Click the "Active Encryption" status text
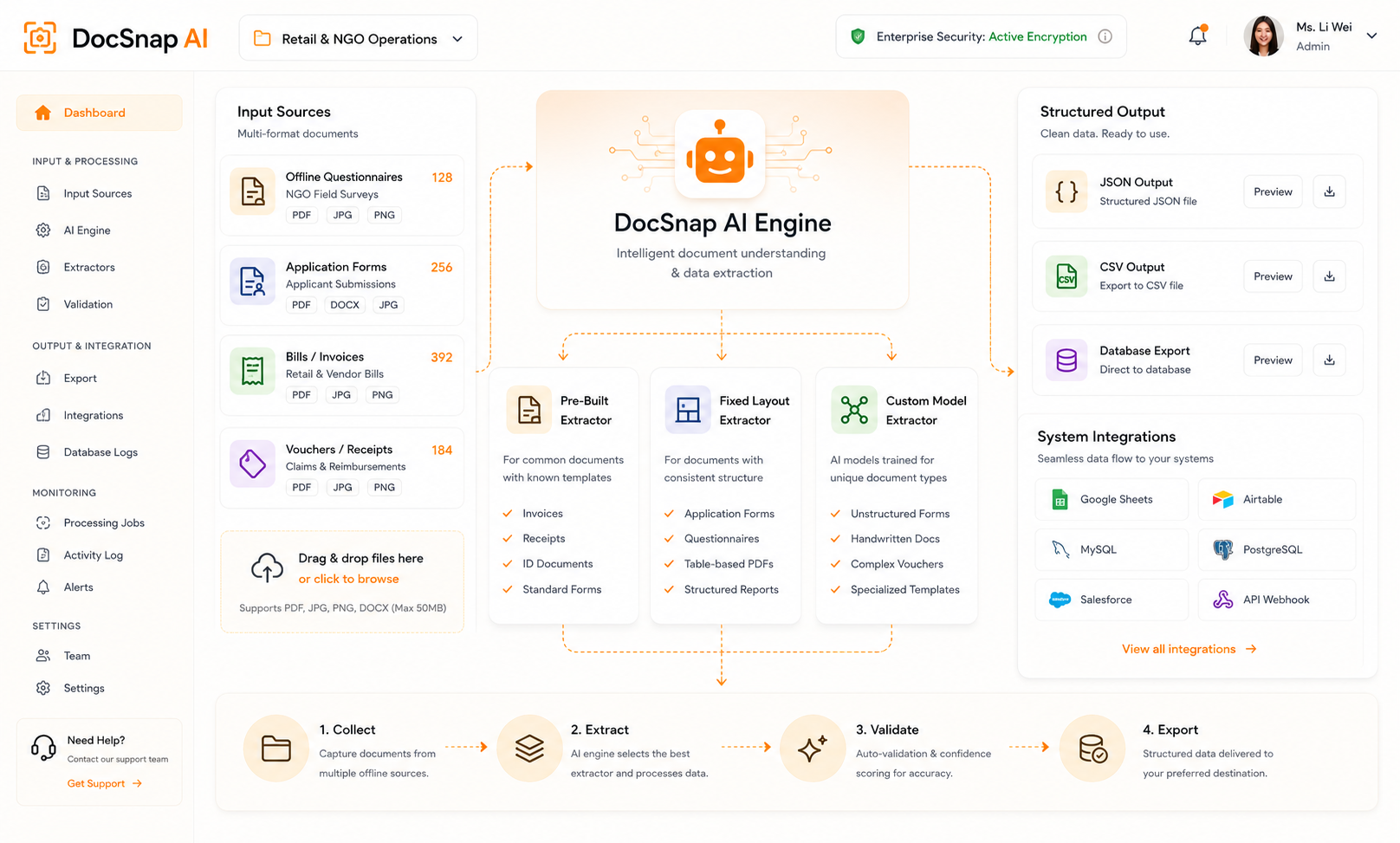Viewport: 1400px width, 843px height. click(x=1038, y=36)
